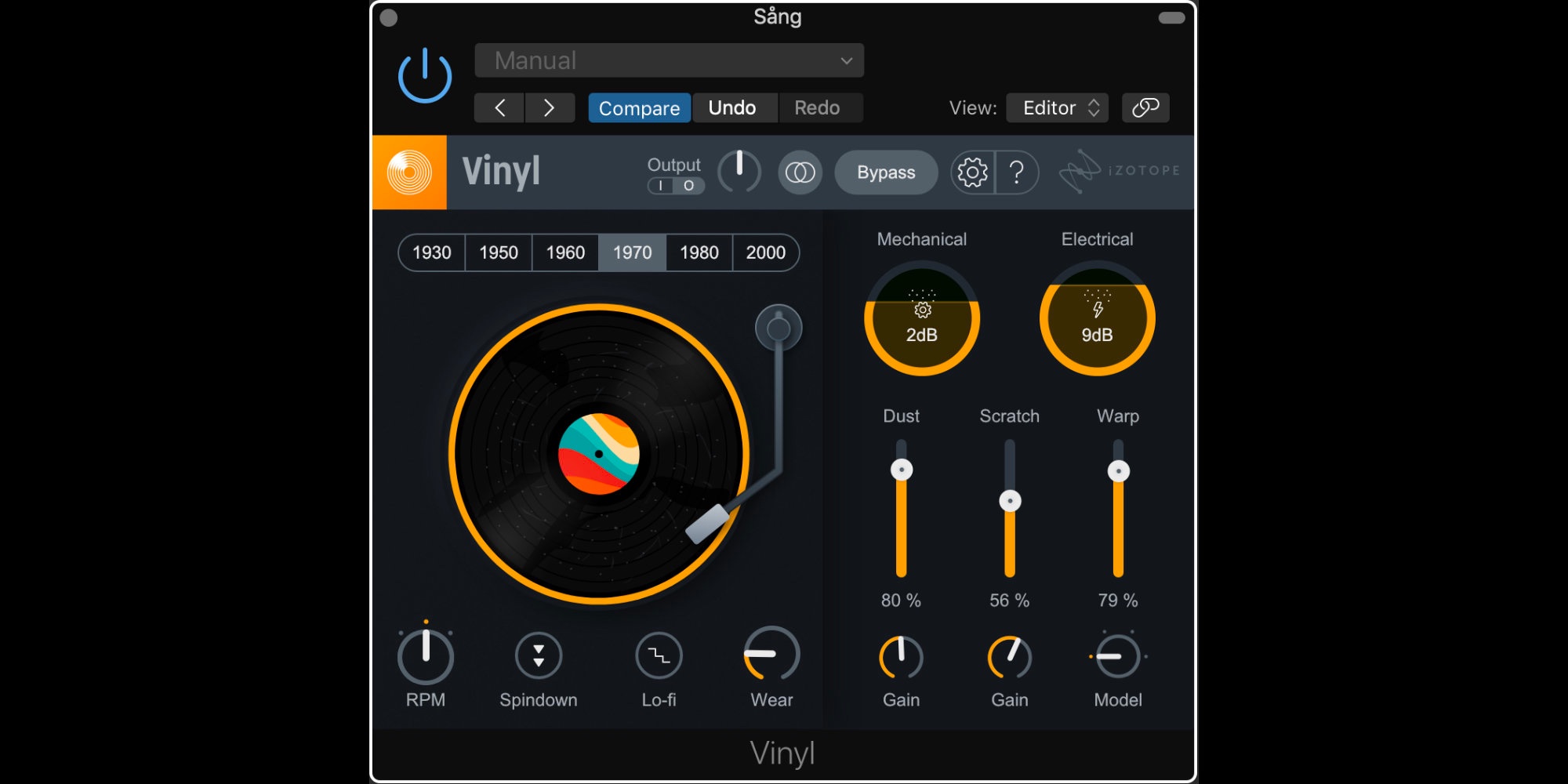Open the help question mark
The height and width of the screenshot is (784, 1568).
1017,172
